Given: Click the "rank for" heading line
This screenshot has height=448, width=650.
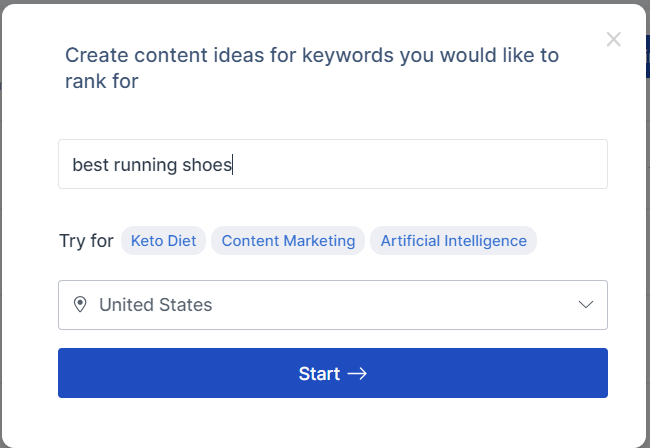Looking at the screenshot, I should (x=101, y=82).
